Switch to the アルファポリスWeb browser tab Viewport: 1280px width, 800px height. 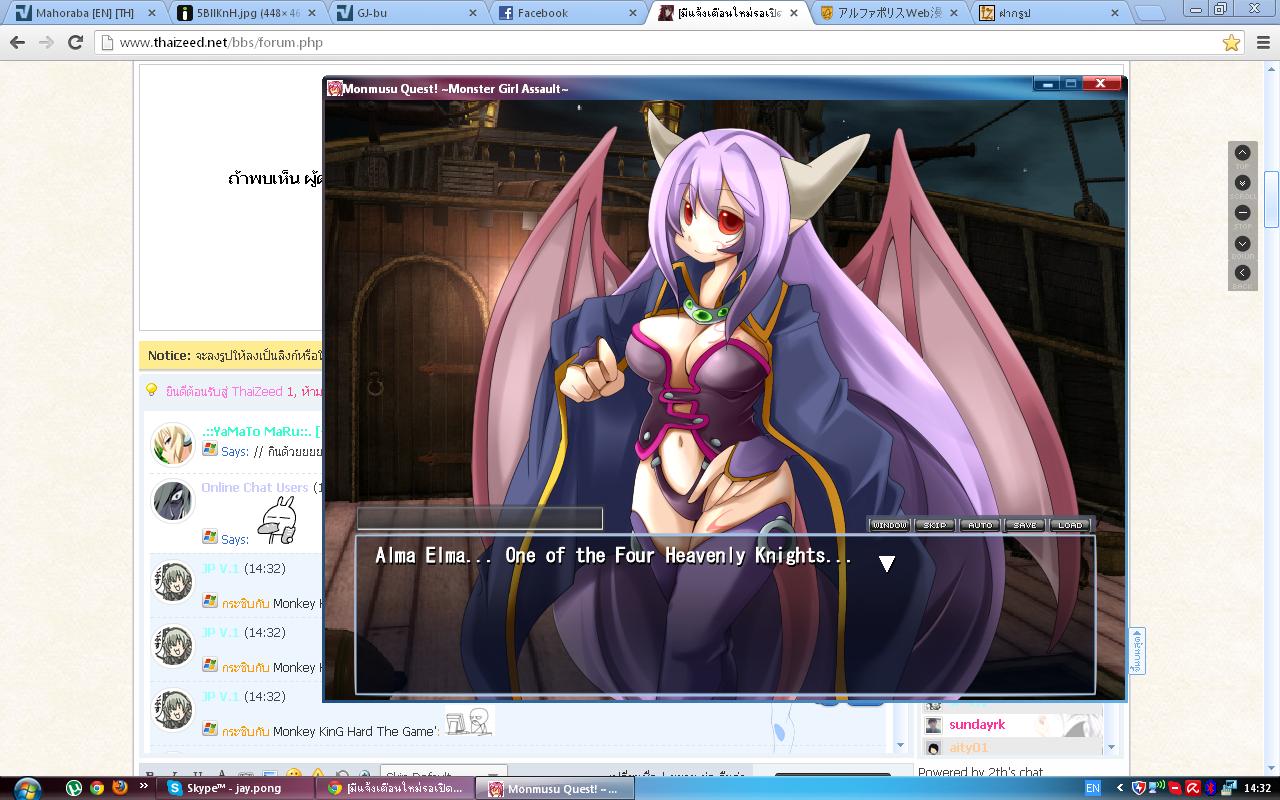(890, 13)
